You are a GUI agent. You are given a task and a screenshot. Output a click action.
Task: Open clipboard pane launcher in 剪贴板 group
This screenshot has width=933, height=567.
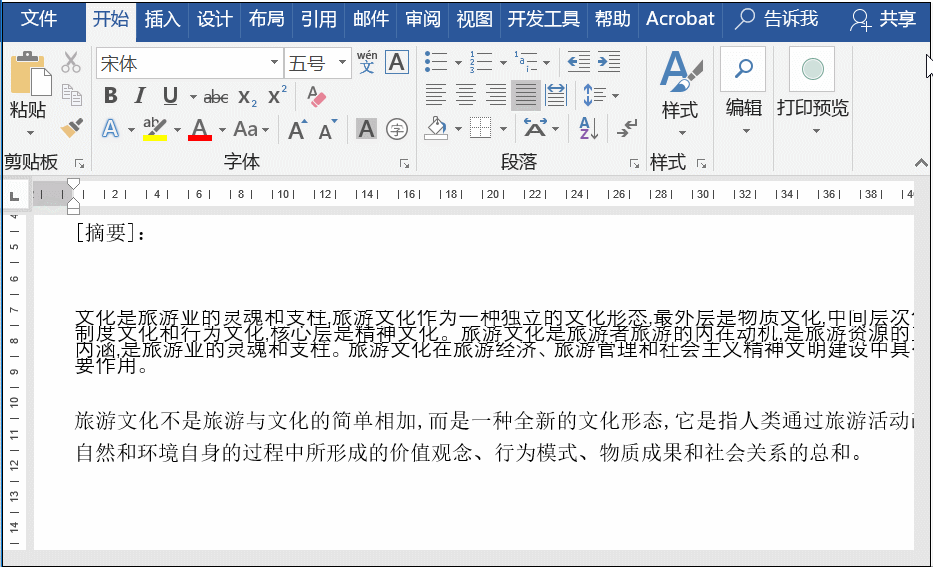80,164
